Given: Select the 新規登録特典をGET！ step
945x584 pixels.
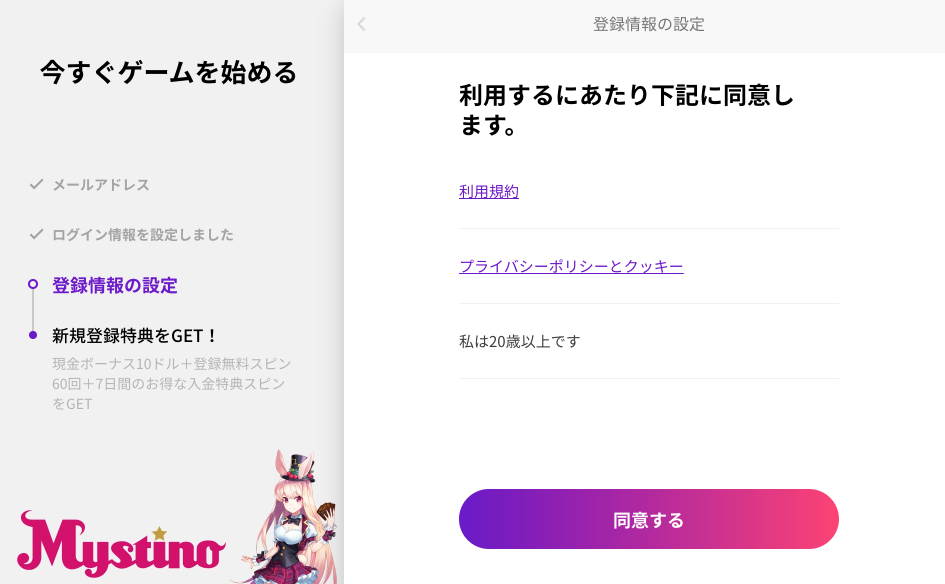Looking at the screenshot, I should point(134,336).
